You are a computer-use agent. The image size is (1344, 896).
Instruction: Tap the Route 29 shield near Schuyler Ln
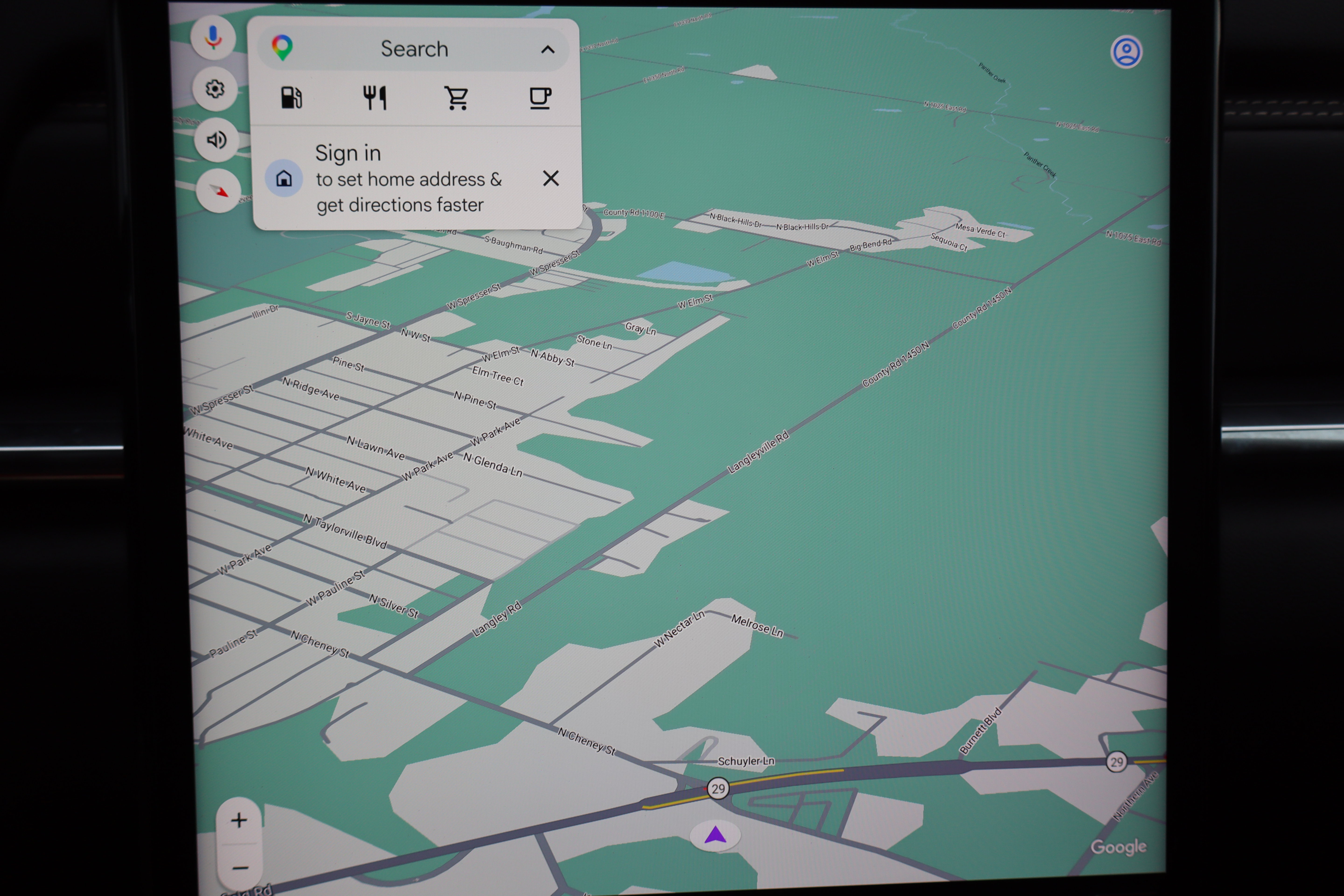coord(718,789)
